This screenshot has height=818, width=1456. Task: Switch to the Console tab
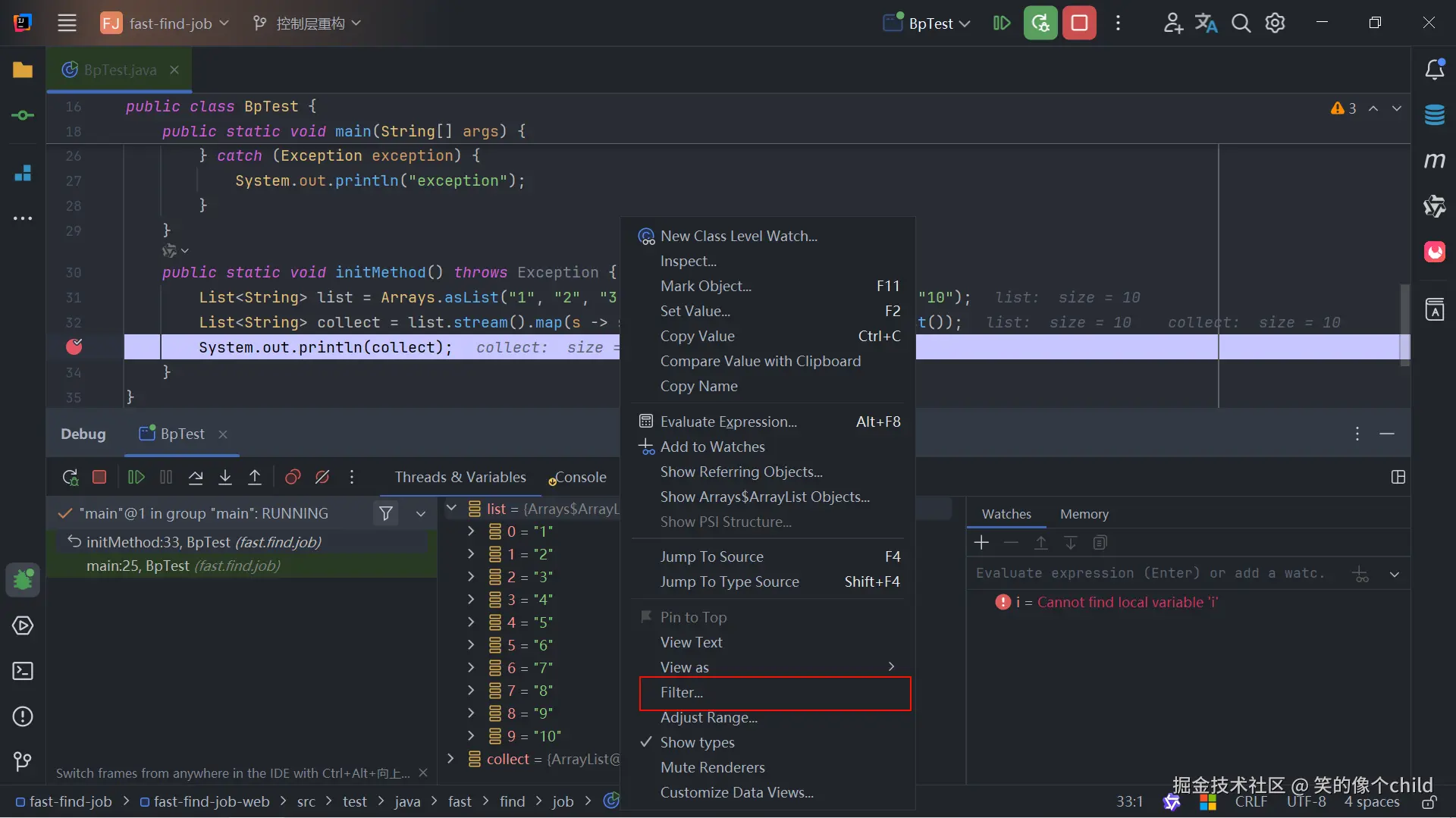click(579, 477)
